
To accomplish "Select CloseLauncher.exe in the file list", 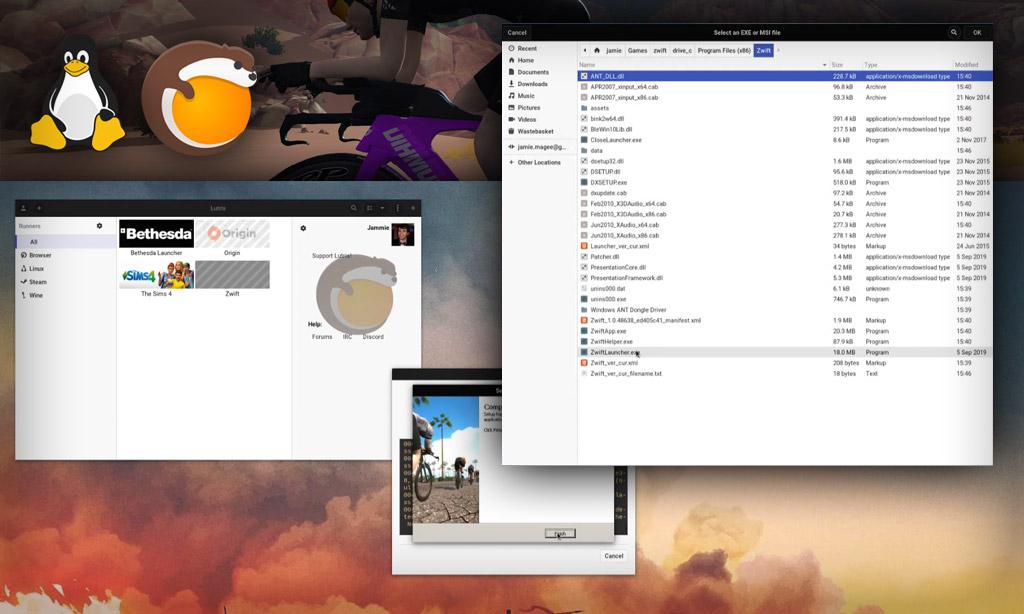I will pos(785,140).
